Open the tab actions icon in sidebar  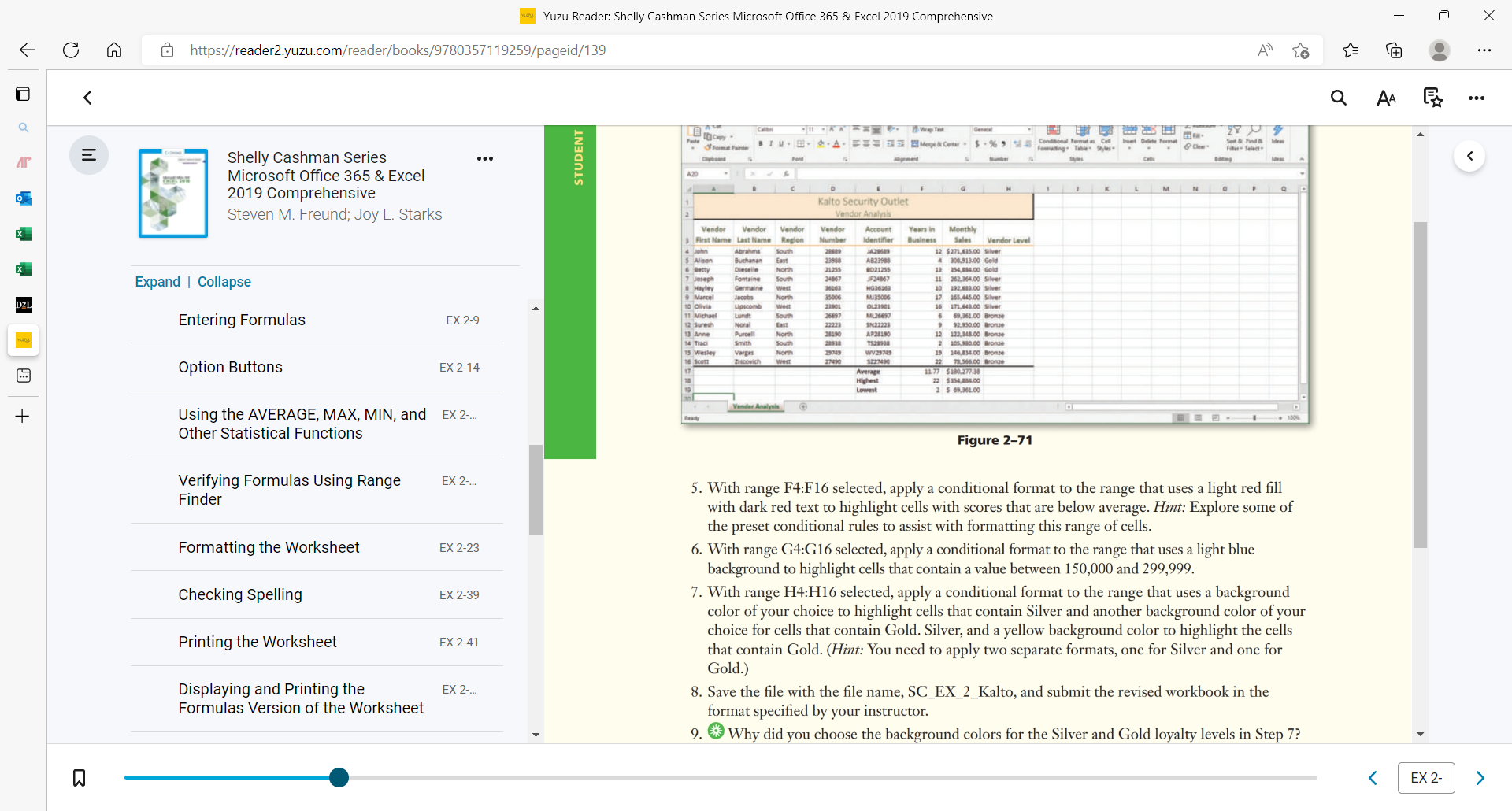[x=23, y=94]
